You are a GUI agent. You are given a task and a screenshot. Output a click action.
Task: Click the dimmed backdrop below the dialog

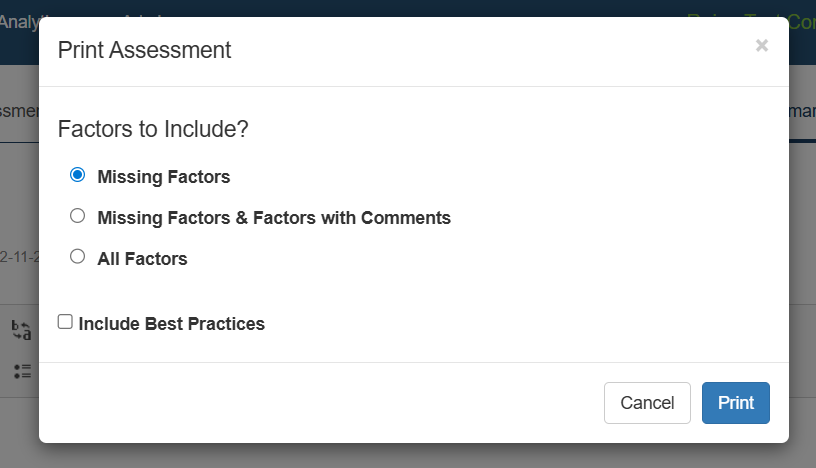pyautogui.click(x=400, y=456)
